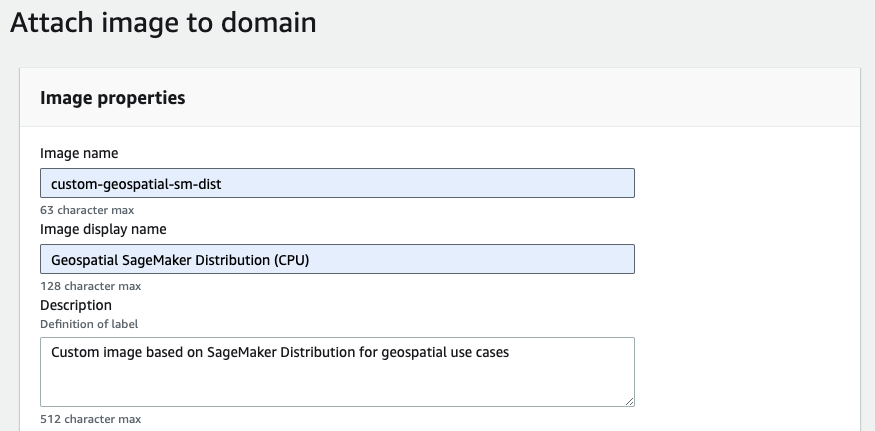Click the "Definition of label" hint text
This screenshot has height=431, width=875.
tap(89, 324)
